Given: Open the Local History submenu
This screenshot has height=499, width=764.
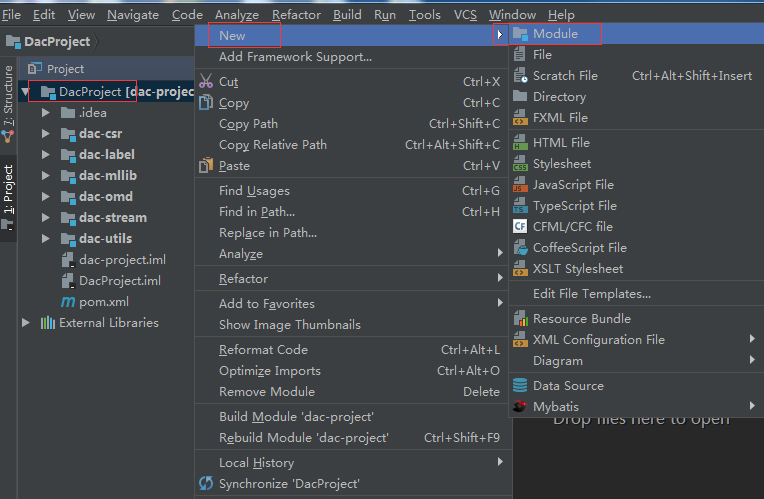Looking at the screenshot, I should (x=351, y=462).
